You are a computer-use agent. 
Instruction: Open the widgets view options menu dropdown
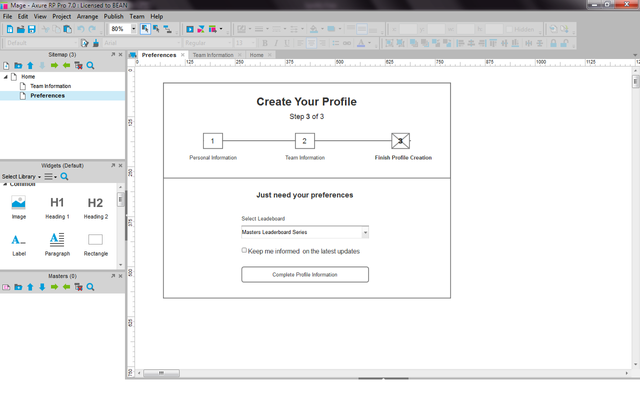tap(51, 177)
